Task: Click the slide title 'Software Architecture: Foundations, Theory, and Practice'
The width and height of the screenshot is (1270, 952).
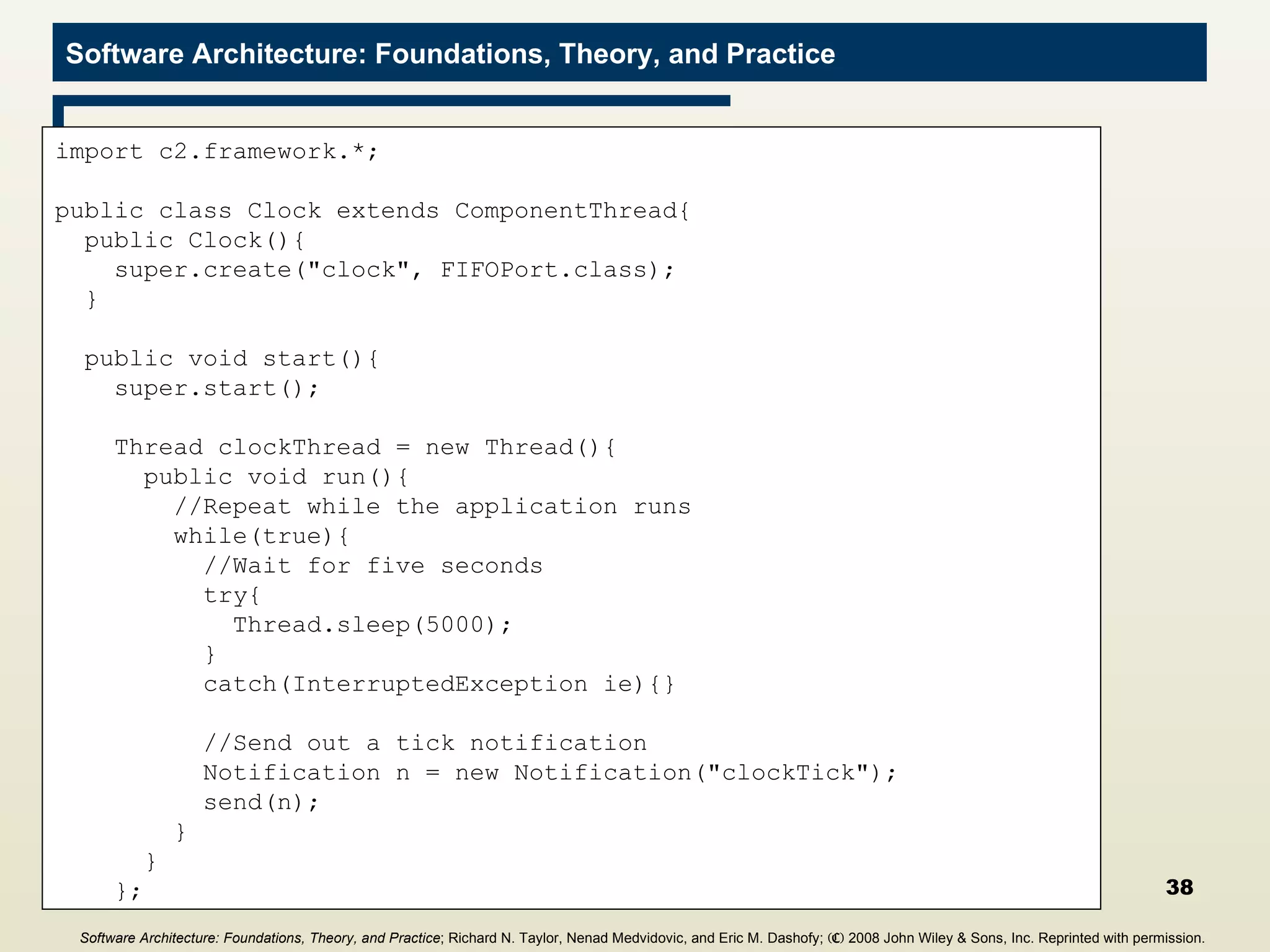Action: click(450, 54)
